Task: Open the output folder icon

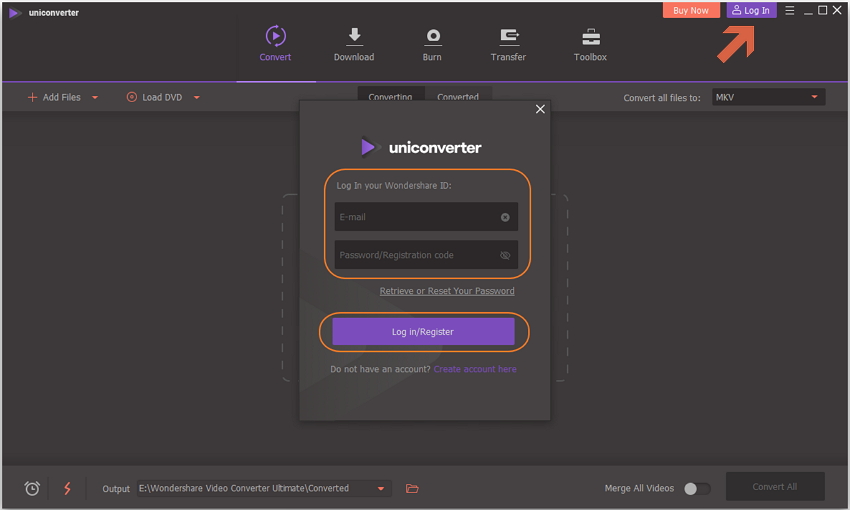Action: point(412,488)
